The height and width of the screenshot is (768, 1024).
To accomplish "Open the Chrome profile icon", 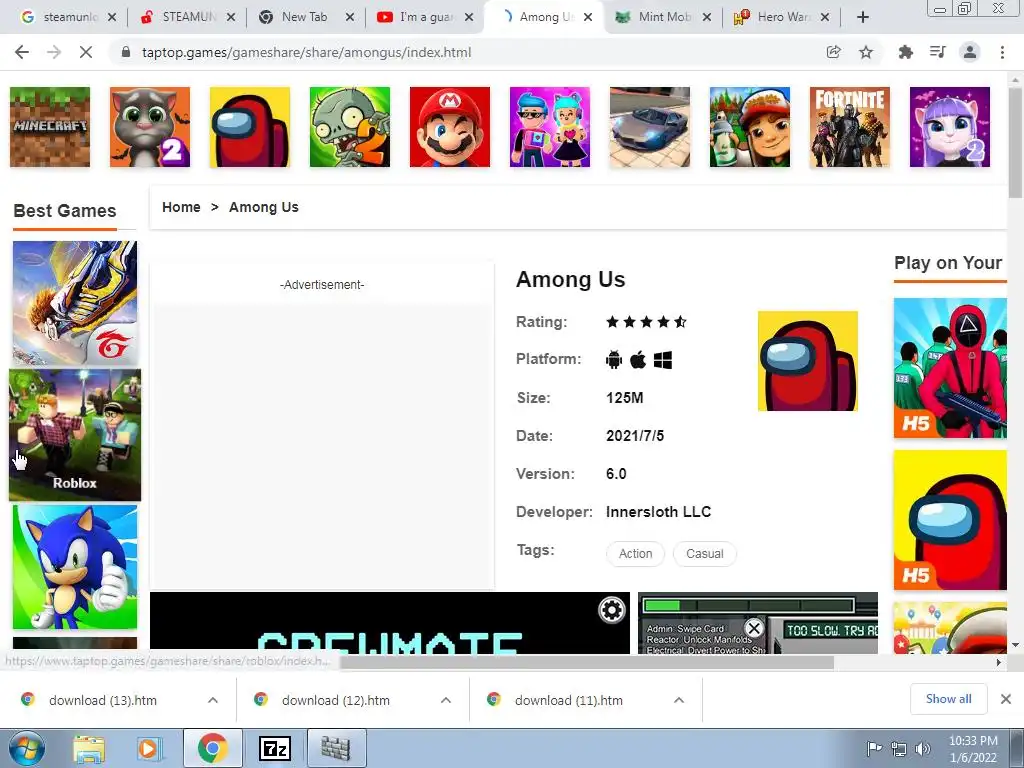I will click(970, 52).
